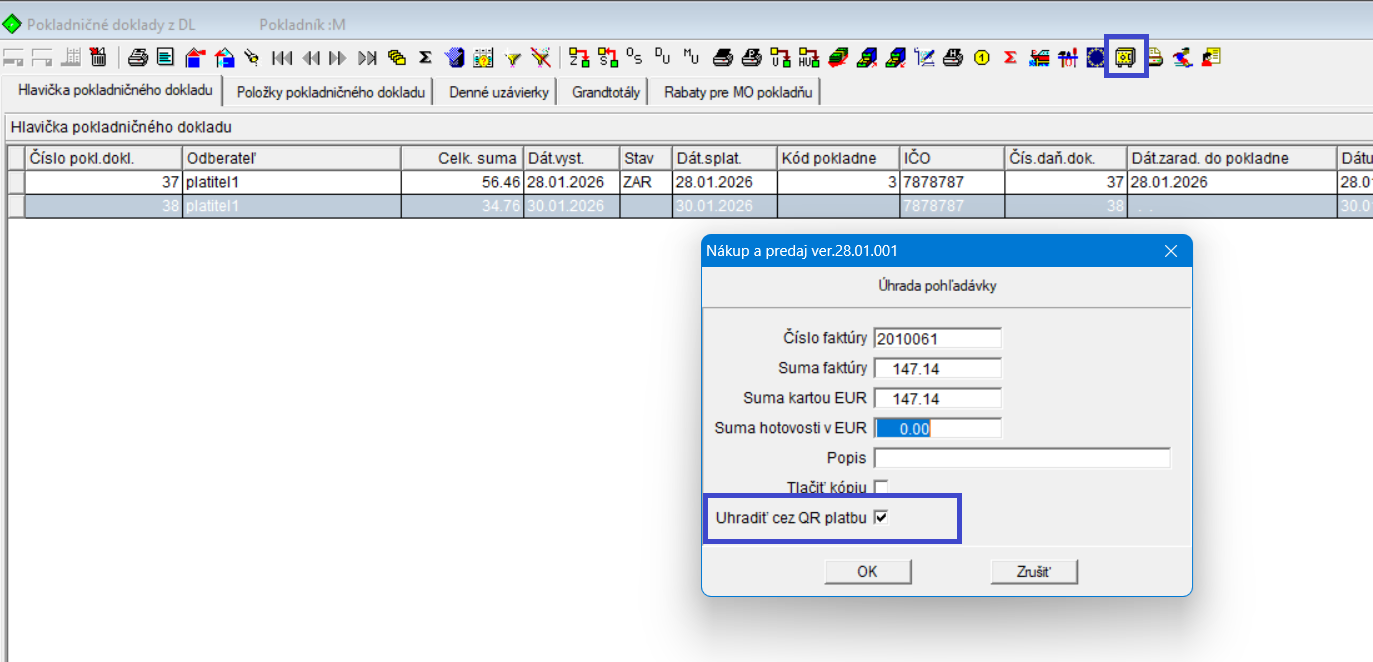1373x662 pixels.
Task: Click the black sigma sum icon
Action: click(x=425, y=57)
